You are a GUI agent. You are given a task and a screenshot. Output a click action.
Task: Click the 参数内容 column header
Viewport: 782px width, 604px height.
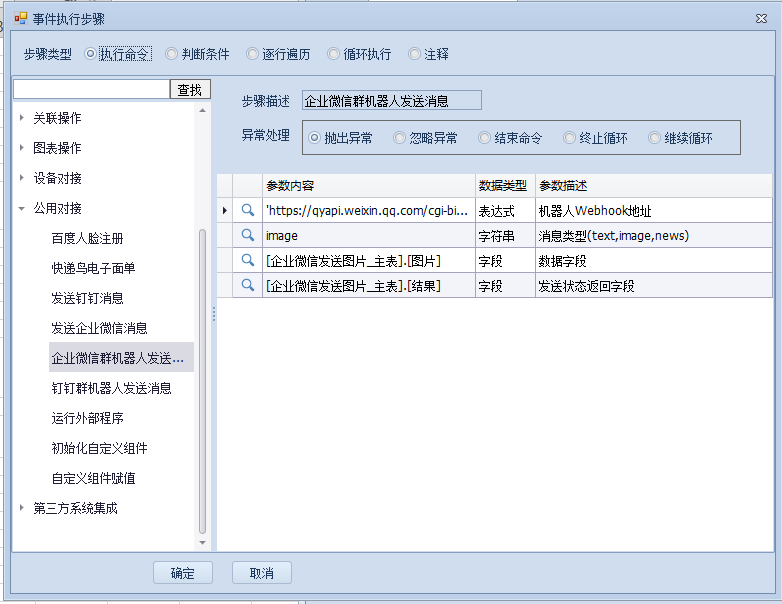(367, 186)
